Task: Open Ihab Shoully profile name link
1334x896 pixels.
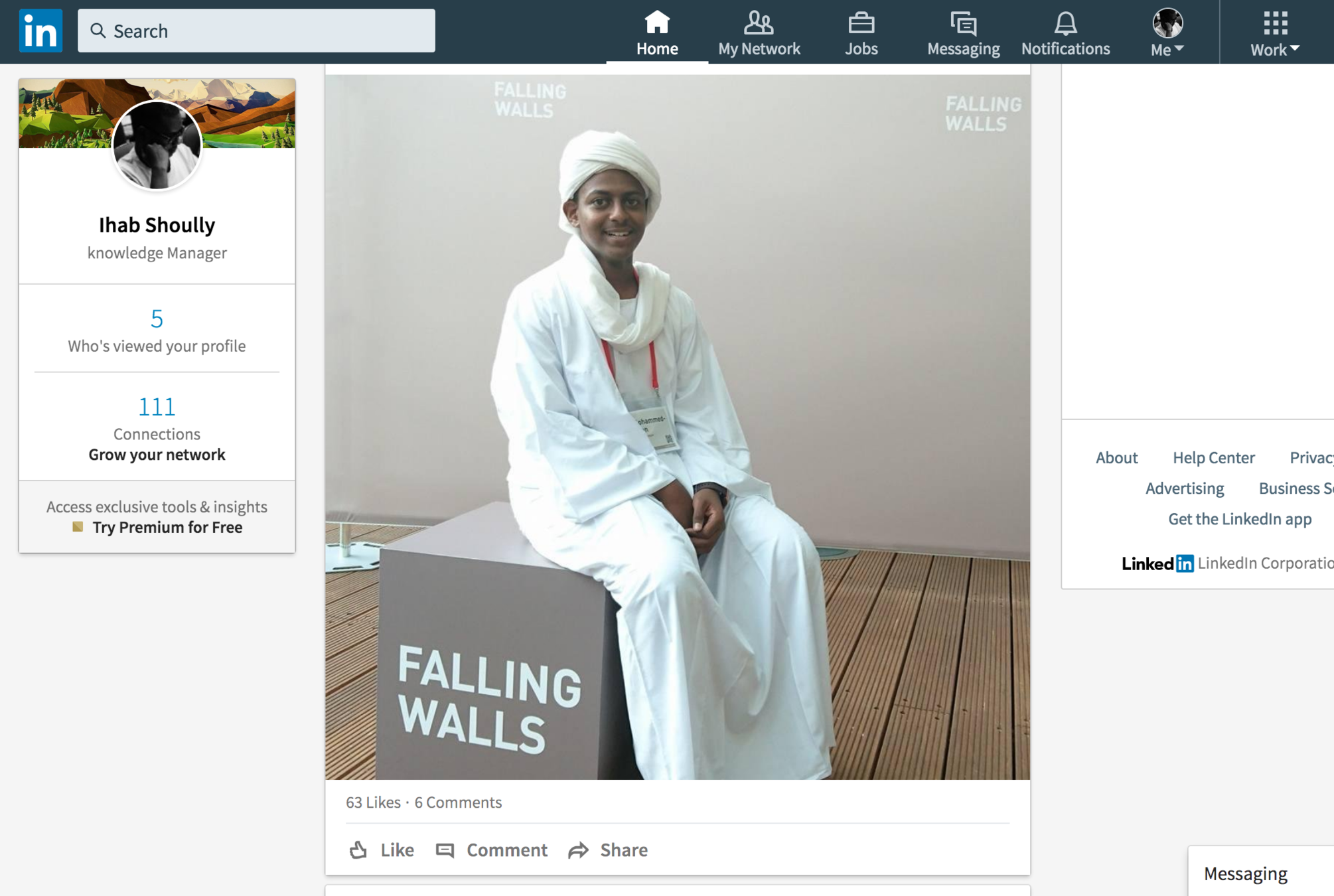Action: click(157, 225)
